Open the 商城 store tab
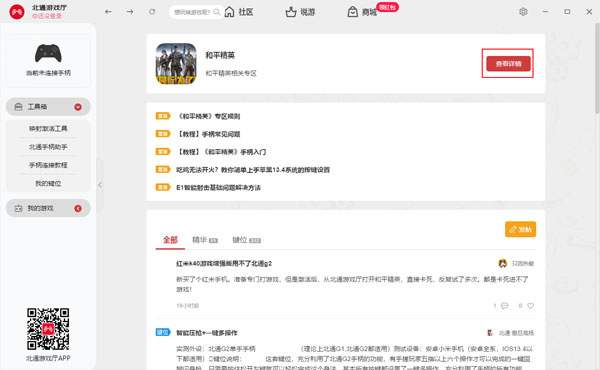This screenshot has height=370, width=600. pyautogui.click(x=362, y=12)
